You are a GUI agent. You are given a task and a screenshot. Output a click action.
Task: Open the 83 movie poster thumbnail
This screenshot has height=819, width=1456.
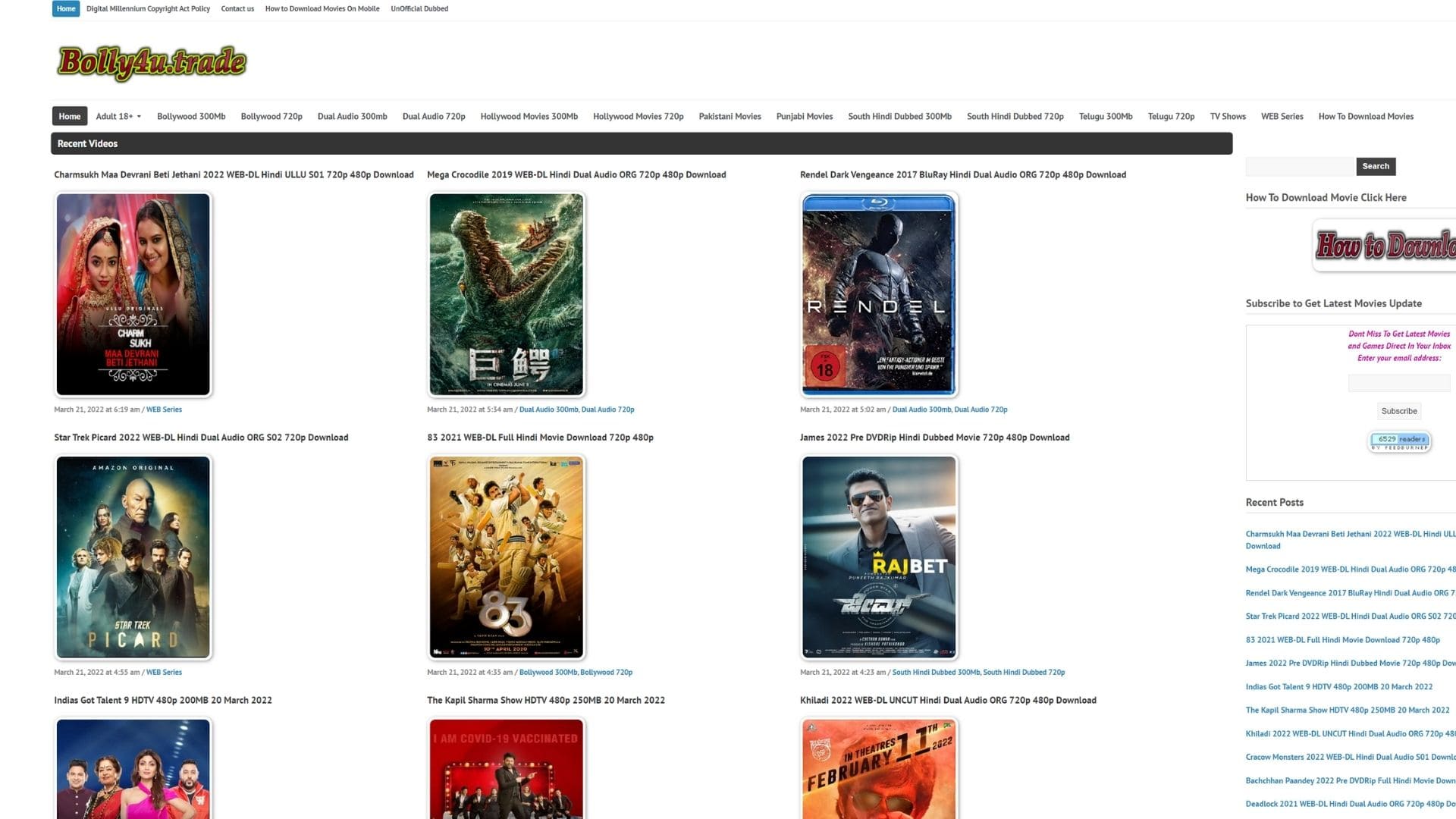(507, 557)
